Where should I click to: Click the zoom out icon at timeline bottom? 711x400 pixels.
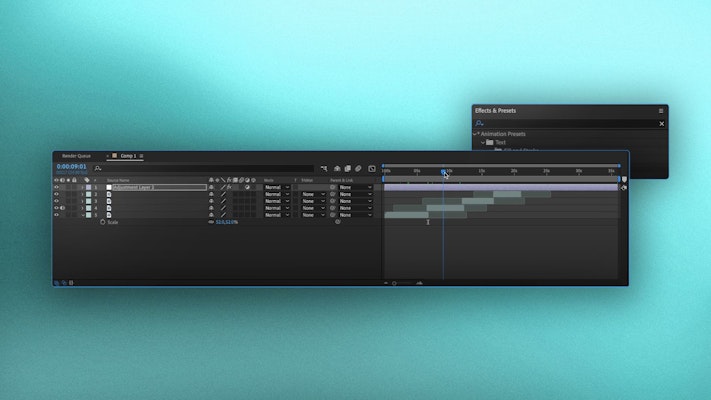click(x=386, y=283)
